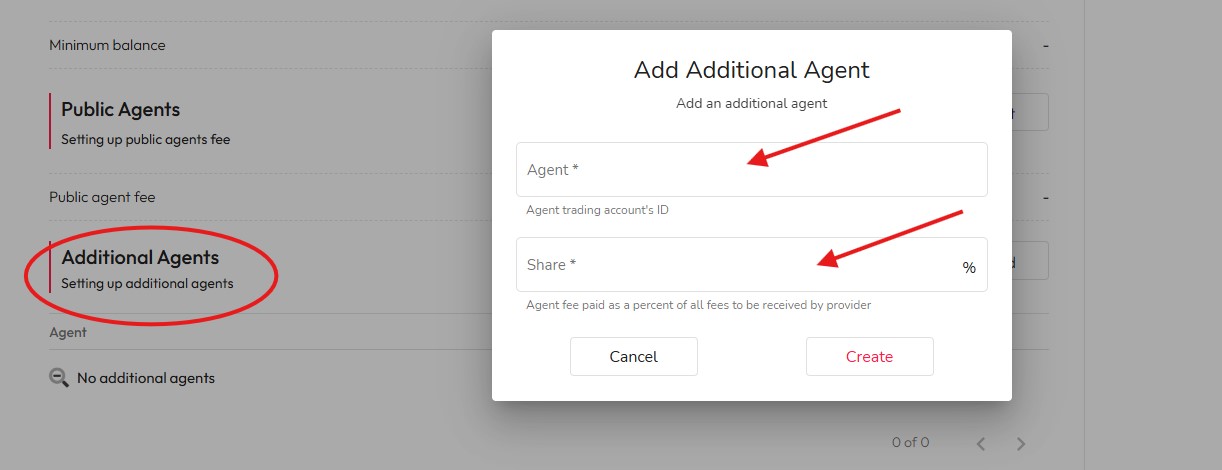Screen dimensions: 1222x470
Task: Click the percent symbol in Share field
Action: (968, 268)
